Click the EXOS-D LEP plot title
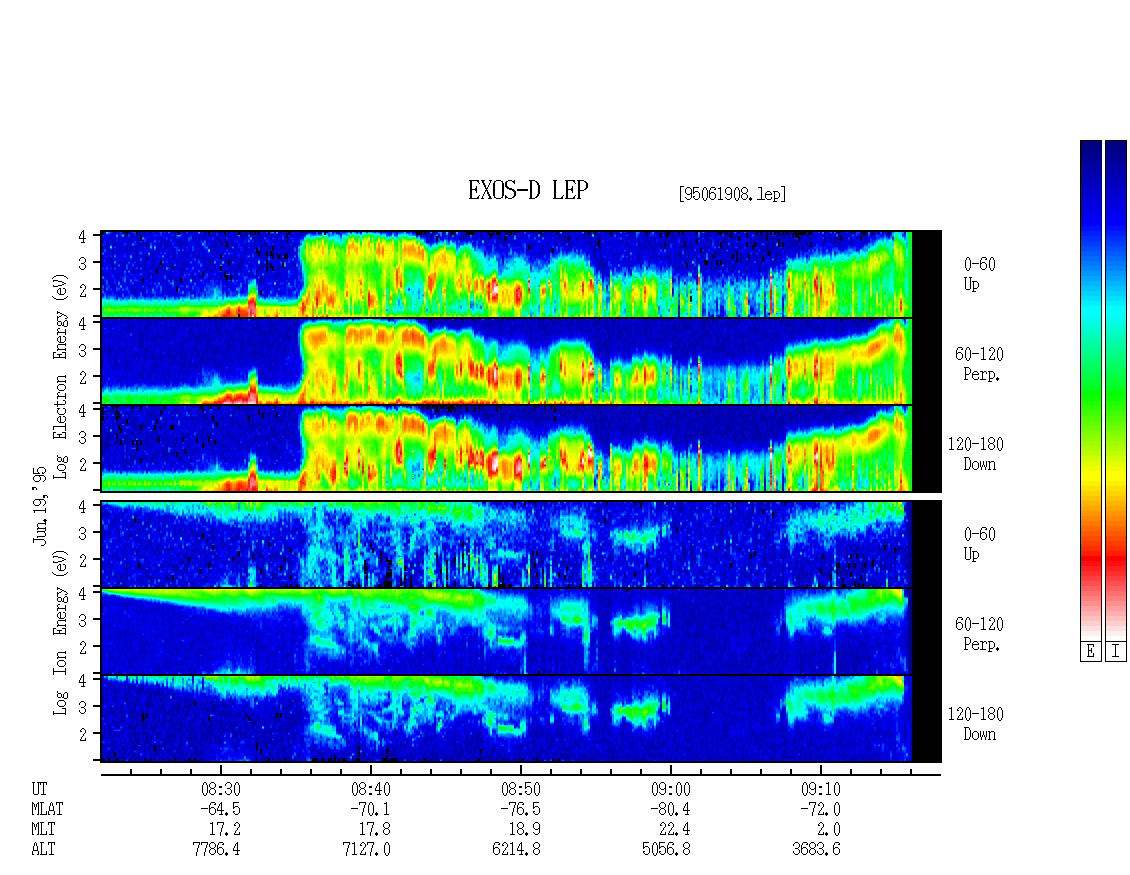Screen dimensions: 1130x875 (528, 190)
